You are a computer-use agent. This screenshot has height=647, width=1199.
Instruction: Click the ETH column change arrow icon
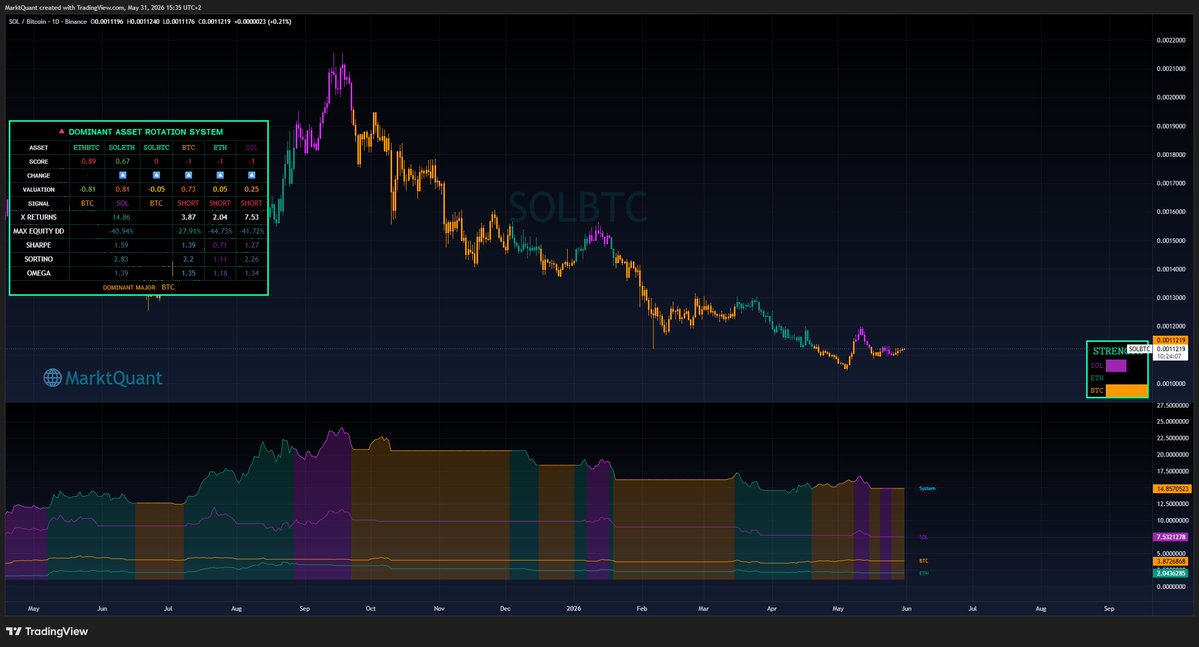tap(220, 175)
